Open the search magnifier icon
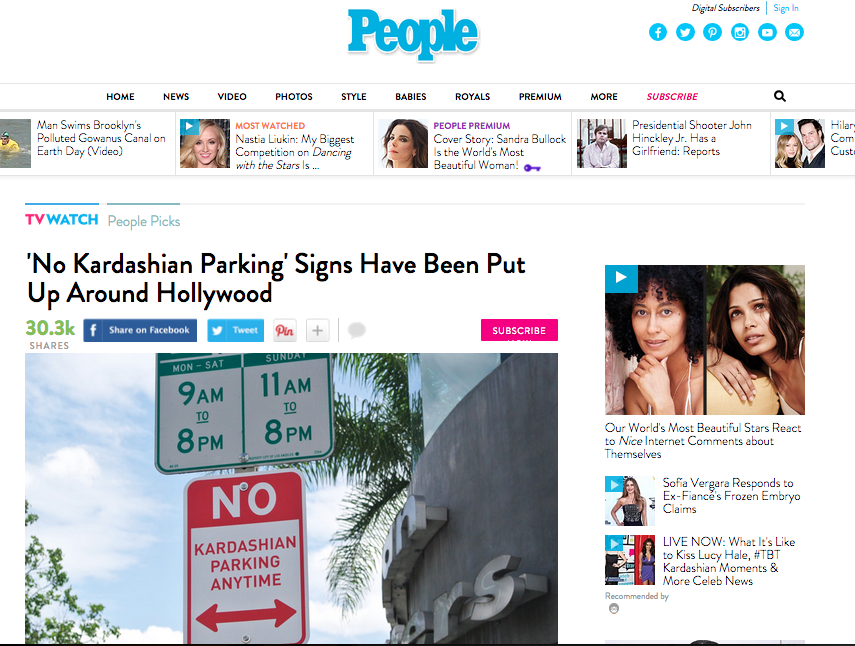The image size is (855, 646). click(x=780, y=96)
